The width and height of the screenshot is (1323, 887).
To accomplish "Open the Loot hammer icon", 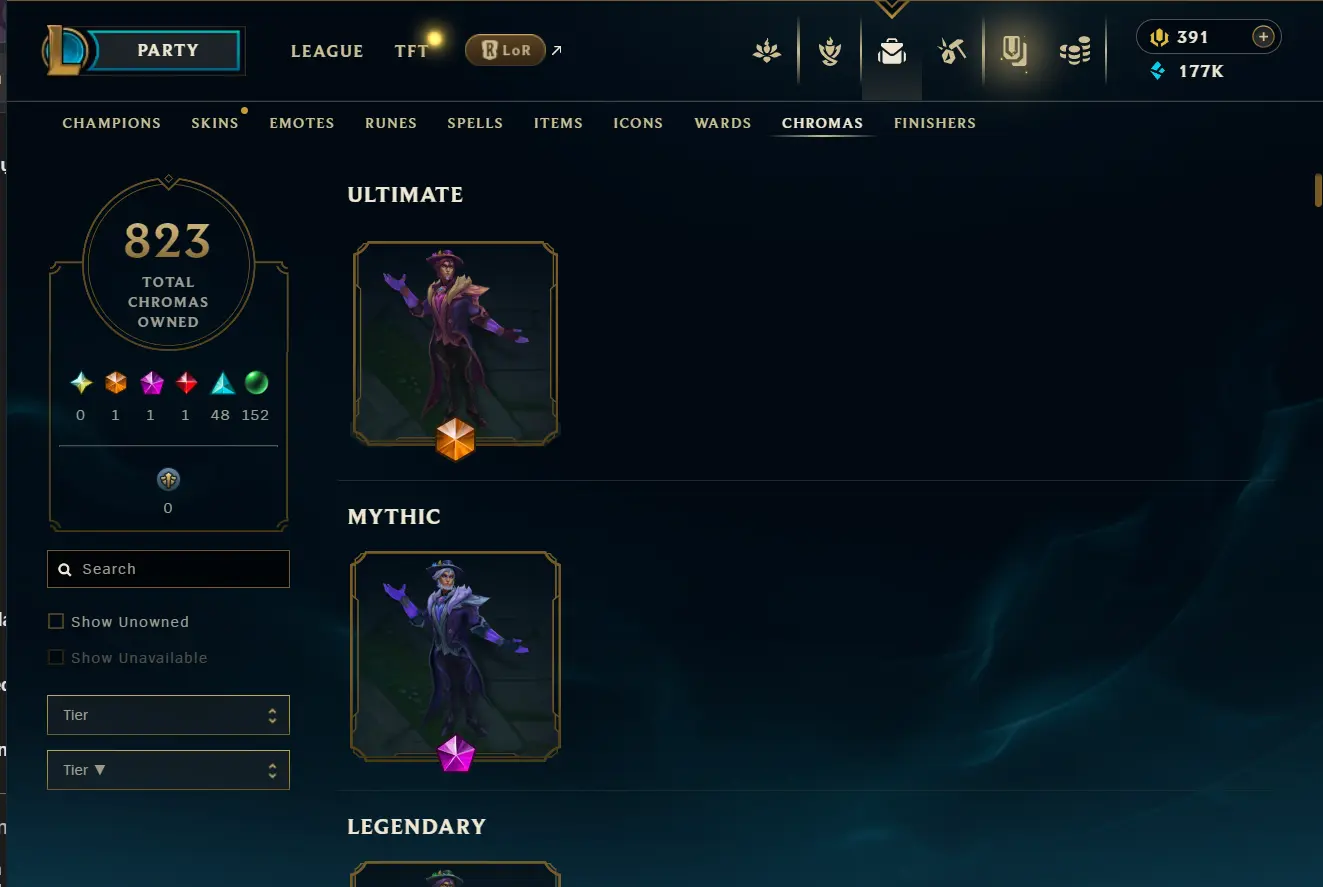I will pyautogui.click(x=951, y=51).
